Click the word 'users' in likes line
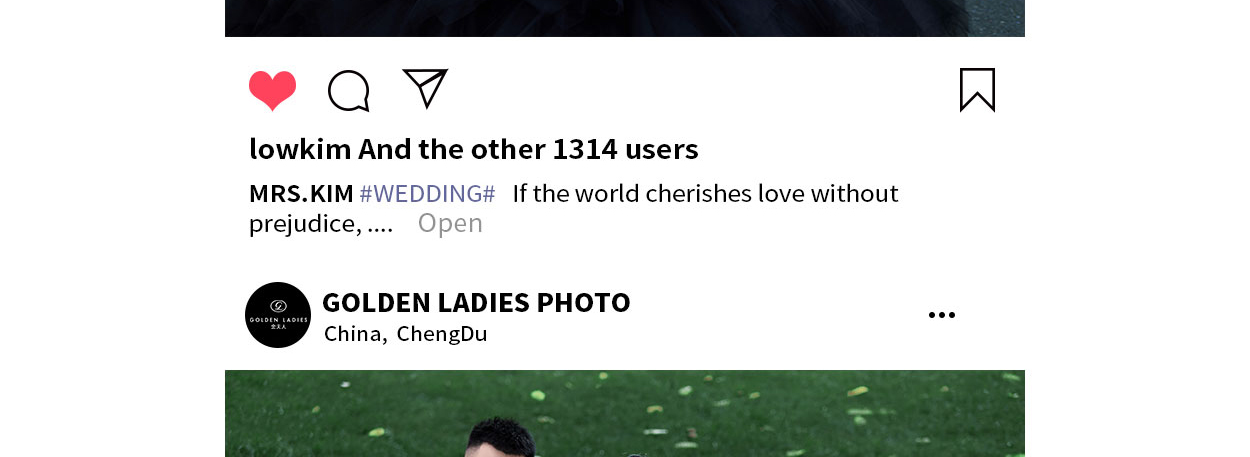Screen dimensions: 1250x457 pyautogui.click(x=662, y=149)
